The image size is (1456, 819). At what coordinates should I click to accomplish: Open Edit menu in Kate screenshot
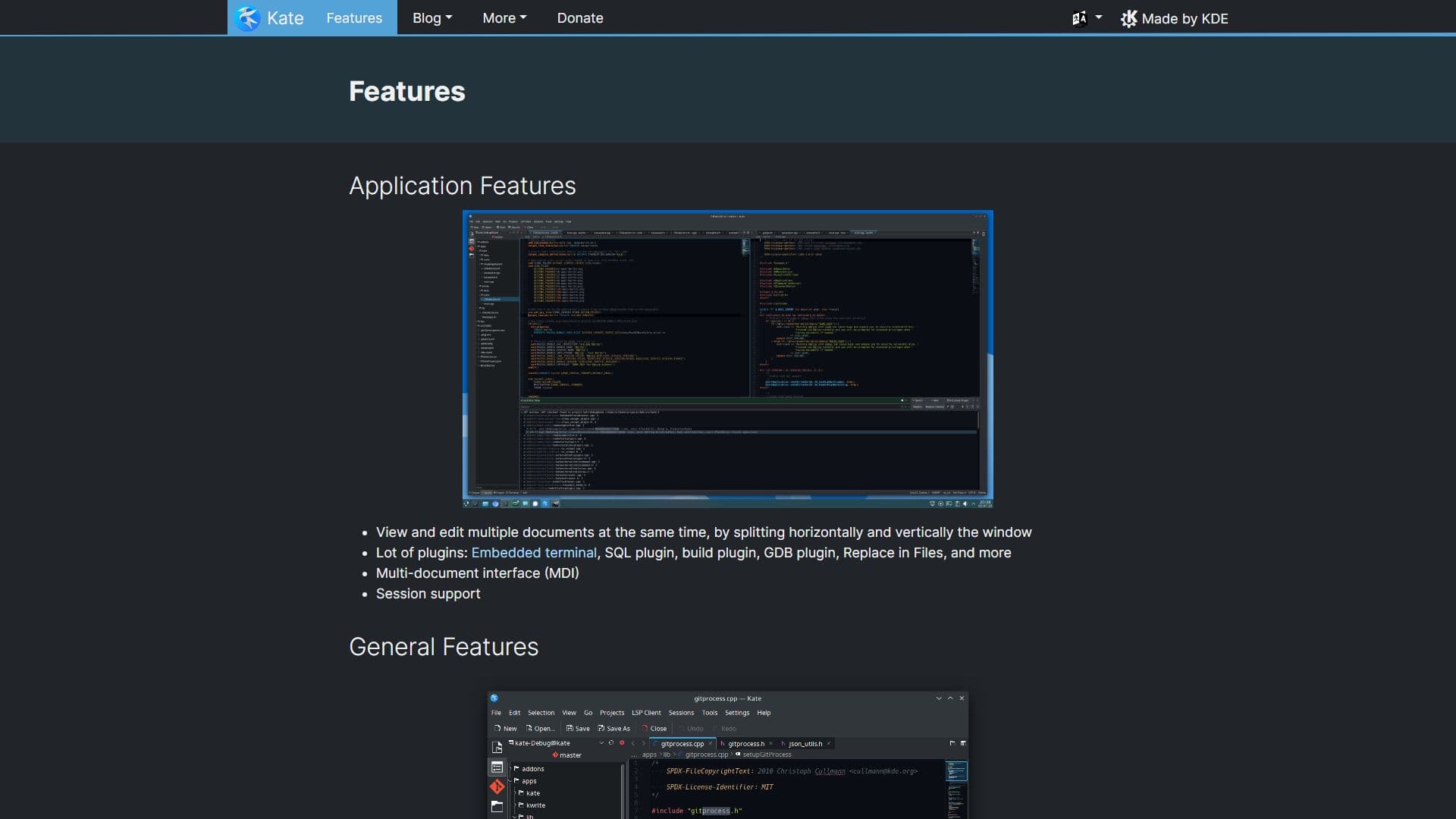coord(514,713)
